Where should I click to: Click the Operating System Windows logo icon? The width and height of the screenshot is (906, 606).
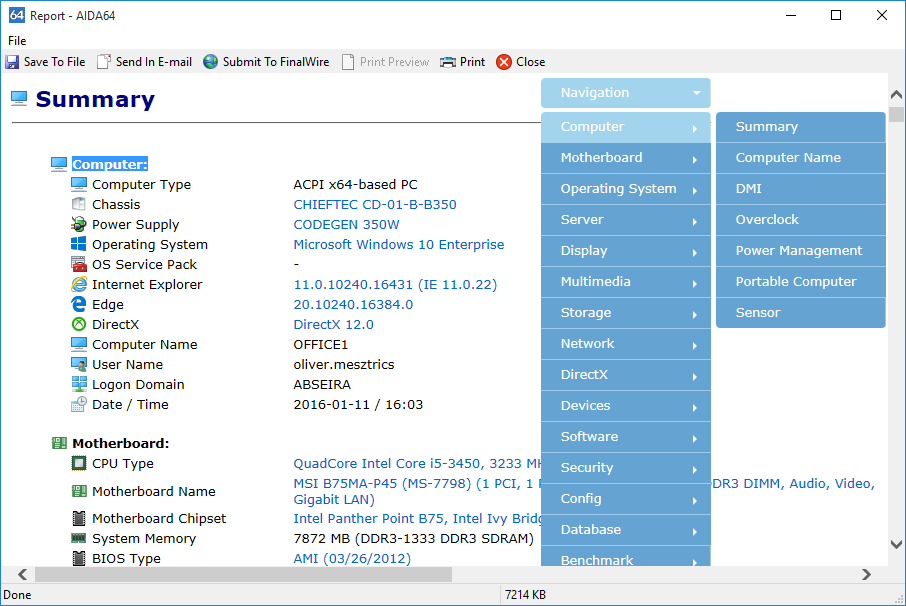tap(79, 244)
